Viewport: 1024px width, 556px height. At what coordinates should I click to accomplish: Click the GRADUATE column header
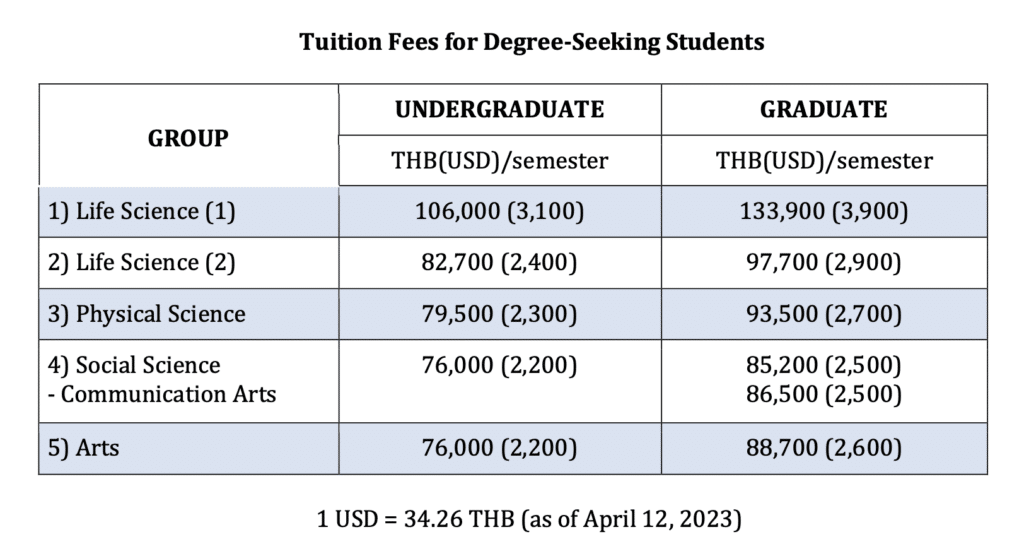823,109
